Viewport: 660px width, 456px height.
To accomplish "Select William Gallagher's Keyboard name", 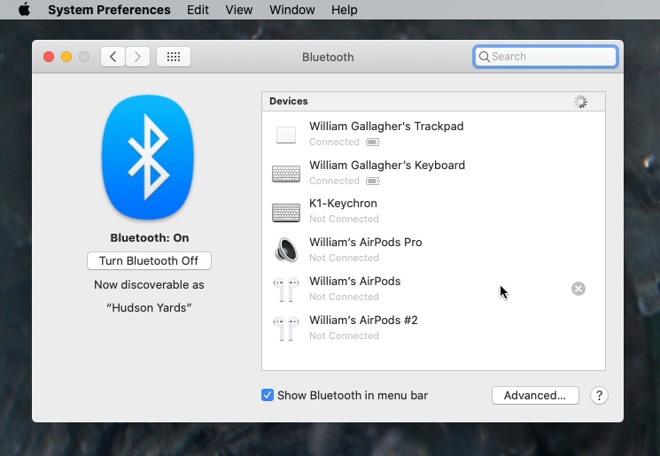I will pyautogui.click(x=387, y=165).
